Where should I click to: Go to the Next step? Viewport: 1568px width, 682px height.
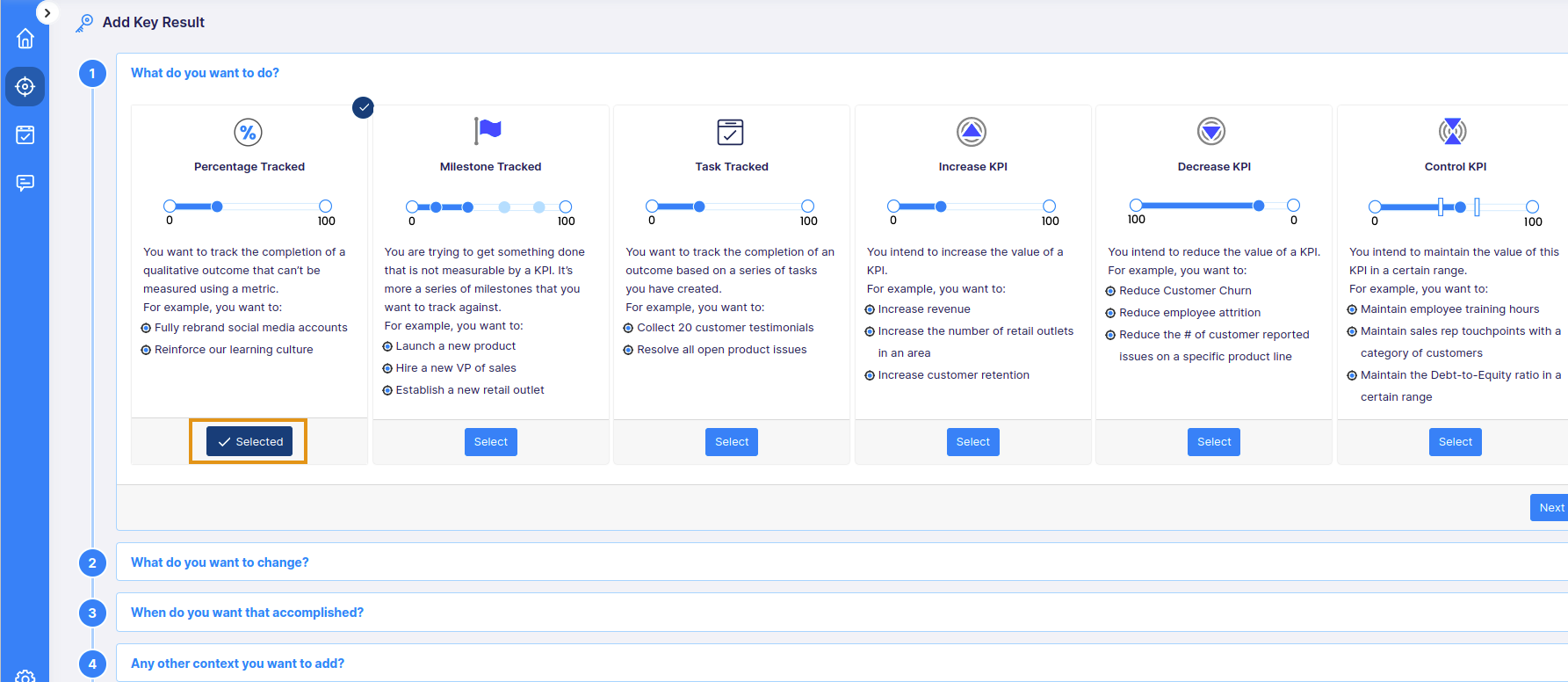click(1550, 508)
